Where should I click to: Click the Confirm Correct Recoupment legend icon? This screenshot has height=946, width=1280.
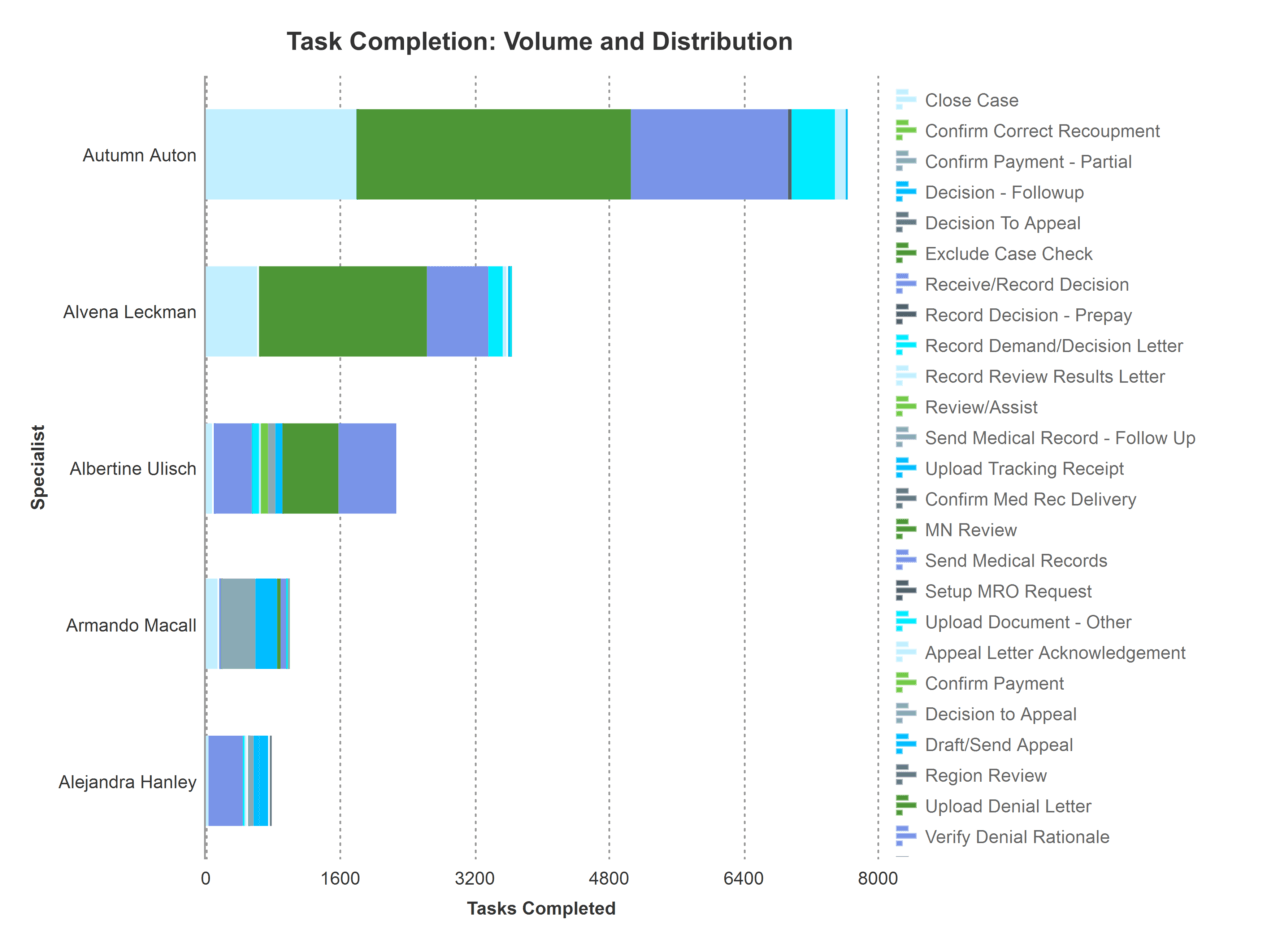[x=905, y=131]
